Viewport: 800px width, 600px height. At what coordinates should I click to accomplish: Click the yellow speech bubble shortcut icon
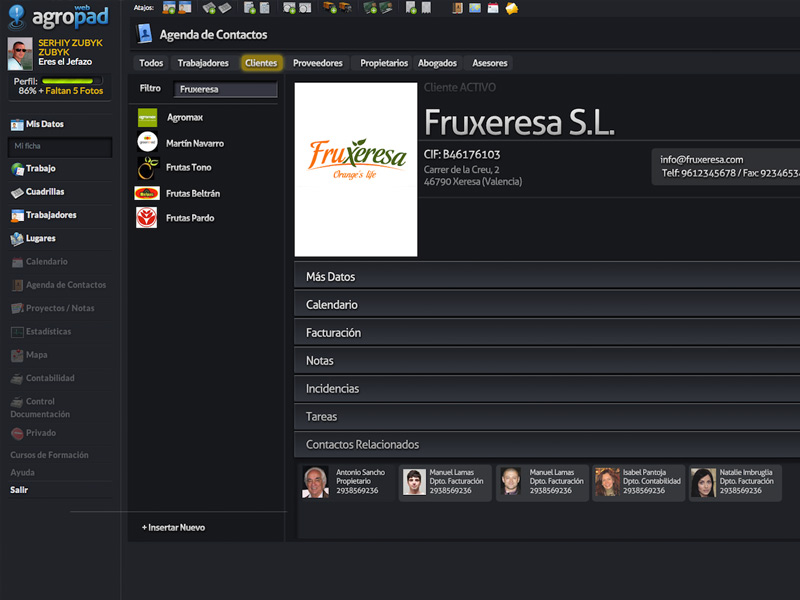(x=512, y=8)
